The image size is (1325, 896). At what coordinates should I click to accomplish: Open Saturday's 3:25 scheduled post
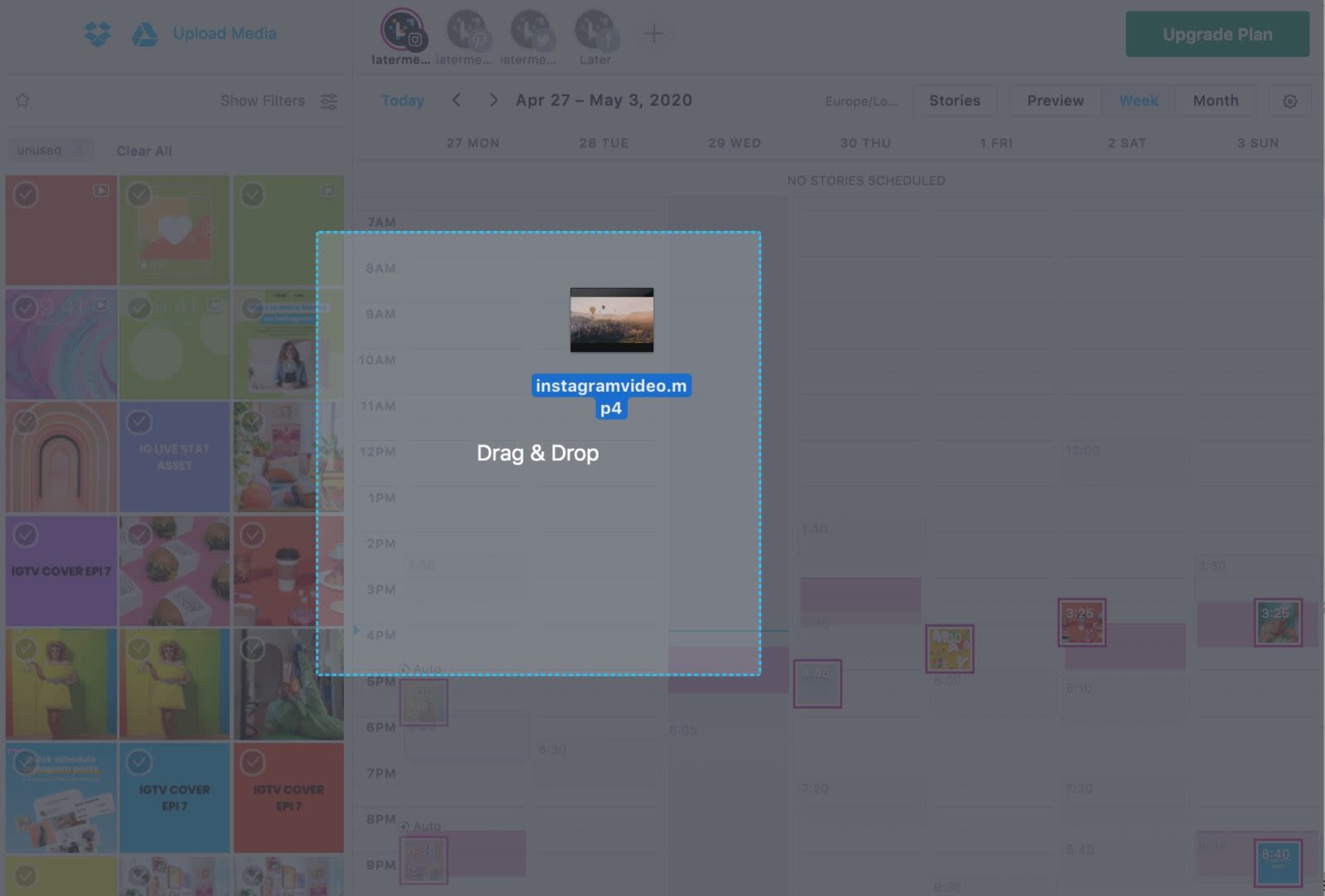(x=1082, y=623)
